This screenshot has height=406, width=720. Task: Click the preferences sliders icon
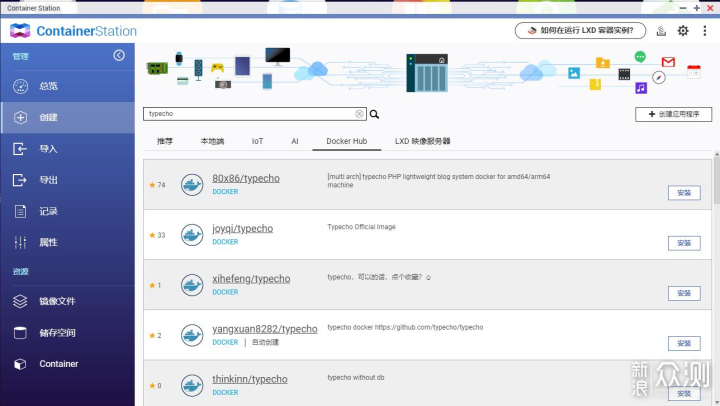pyautogui.click(x=20, y=242)
